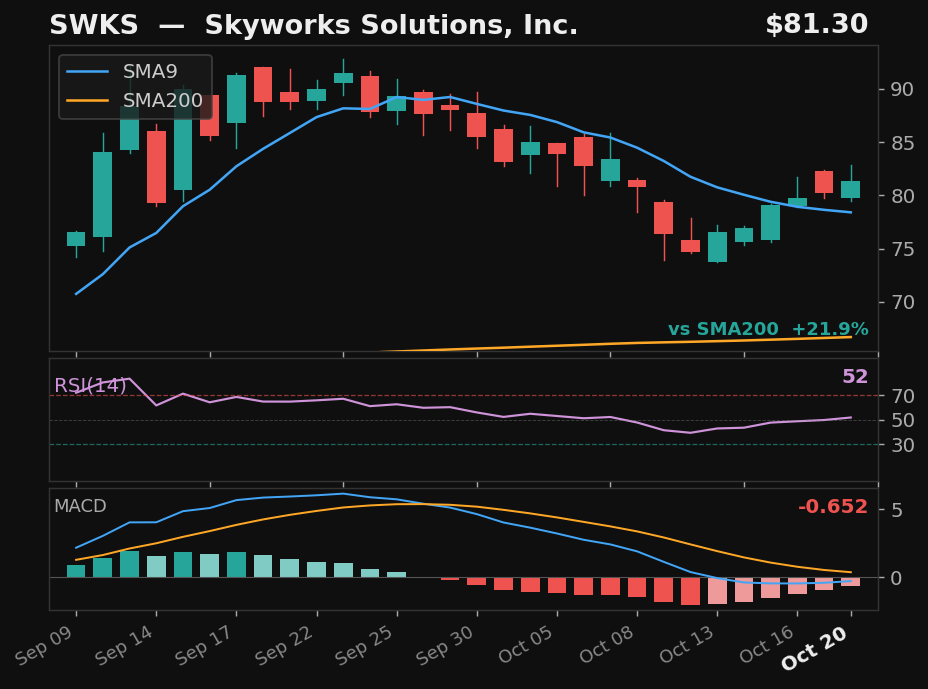
Task: Click the Oct 20 date label
Action: point(816,649)
